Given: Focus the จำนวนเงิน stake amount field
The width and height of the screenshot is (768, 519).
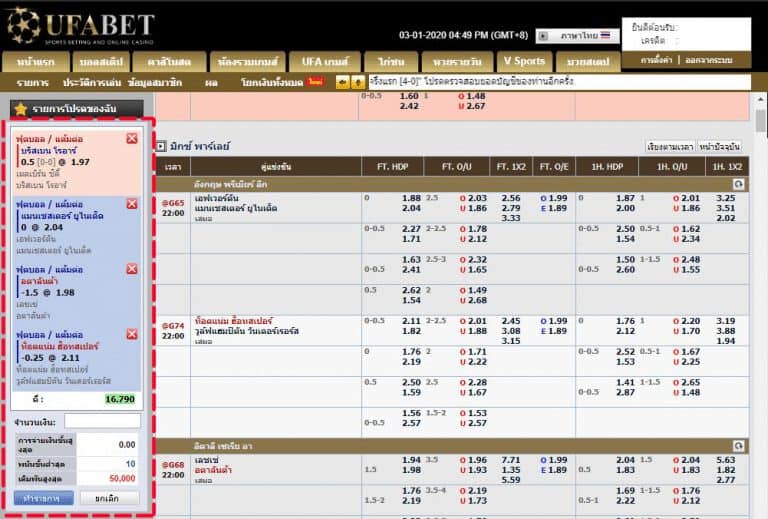Looking at the screenshot, I should (102, 421).
